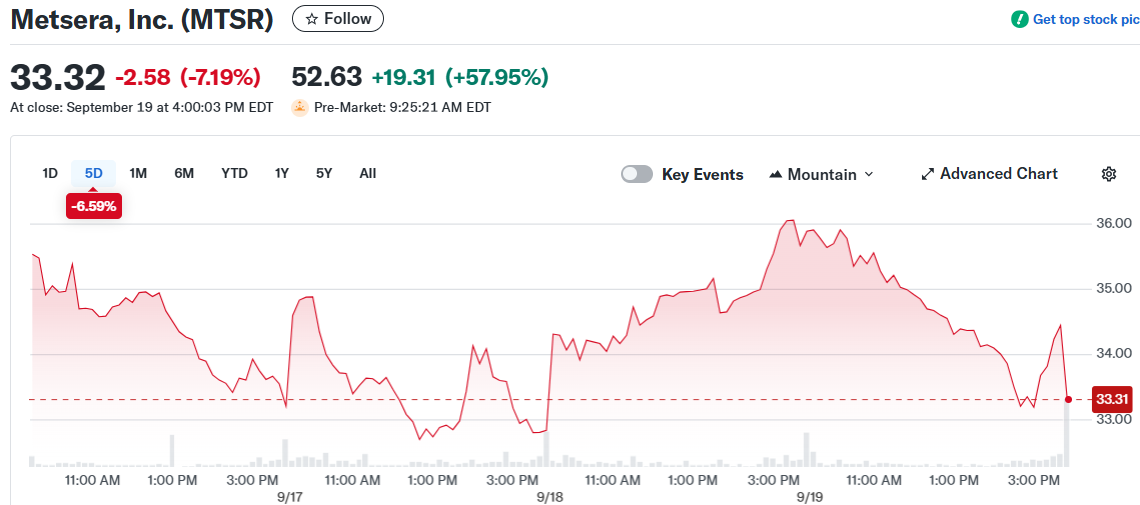Click the 36.00 axis label
The width and height of the screenshot is (1140, 505).
point(1113,223)
